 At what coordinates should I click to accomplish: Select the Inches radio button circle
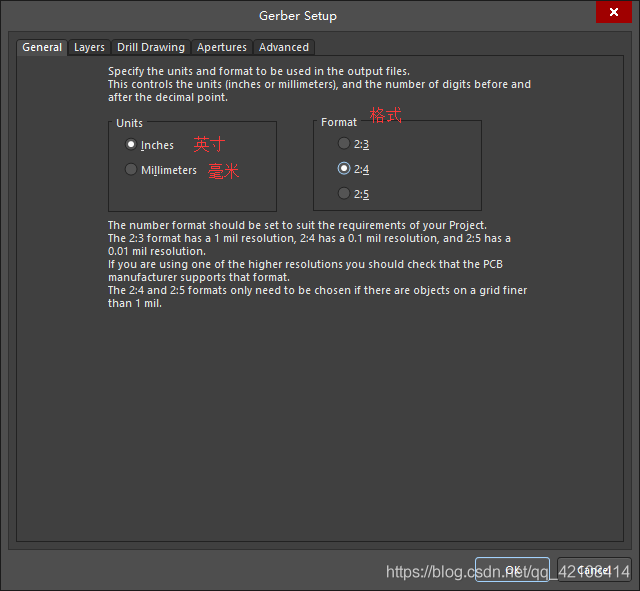tap(131, 144)
